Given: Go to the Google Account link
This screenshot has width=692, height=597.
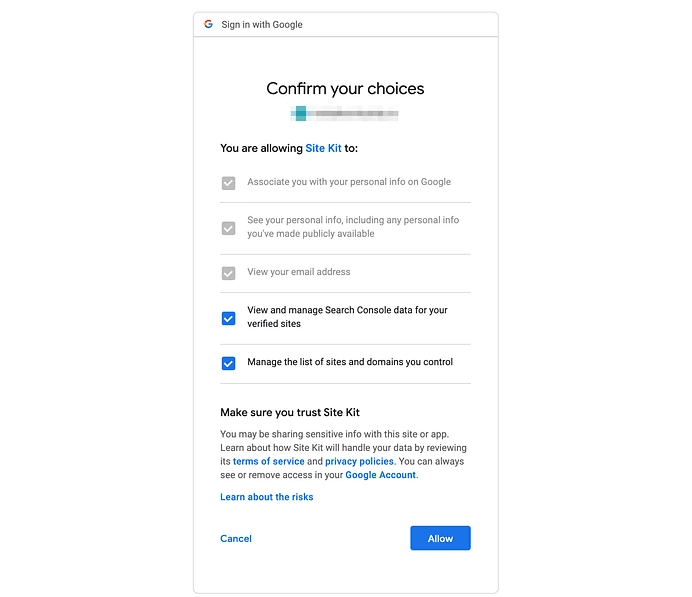Looking at the screenshot, I should (380, 475).
